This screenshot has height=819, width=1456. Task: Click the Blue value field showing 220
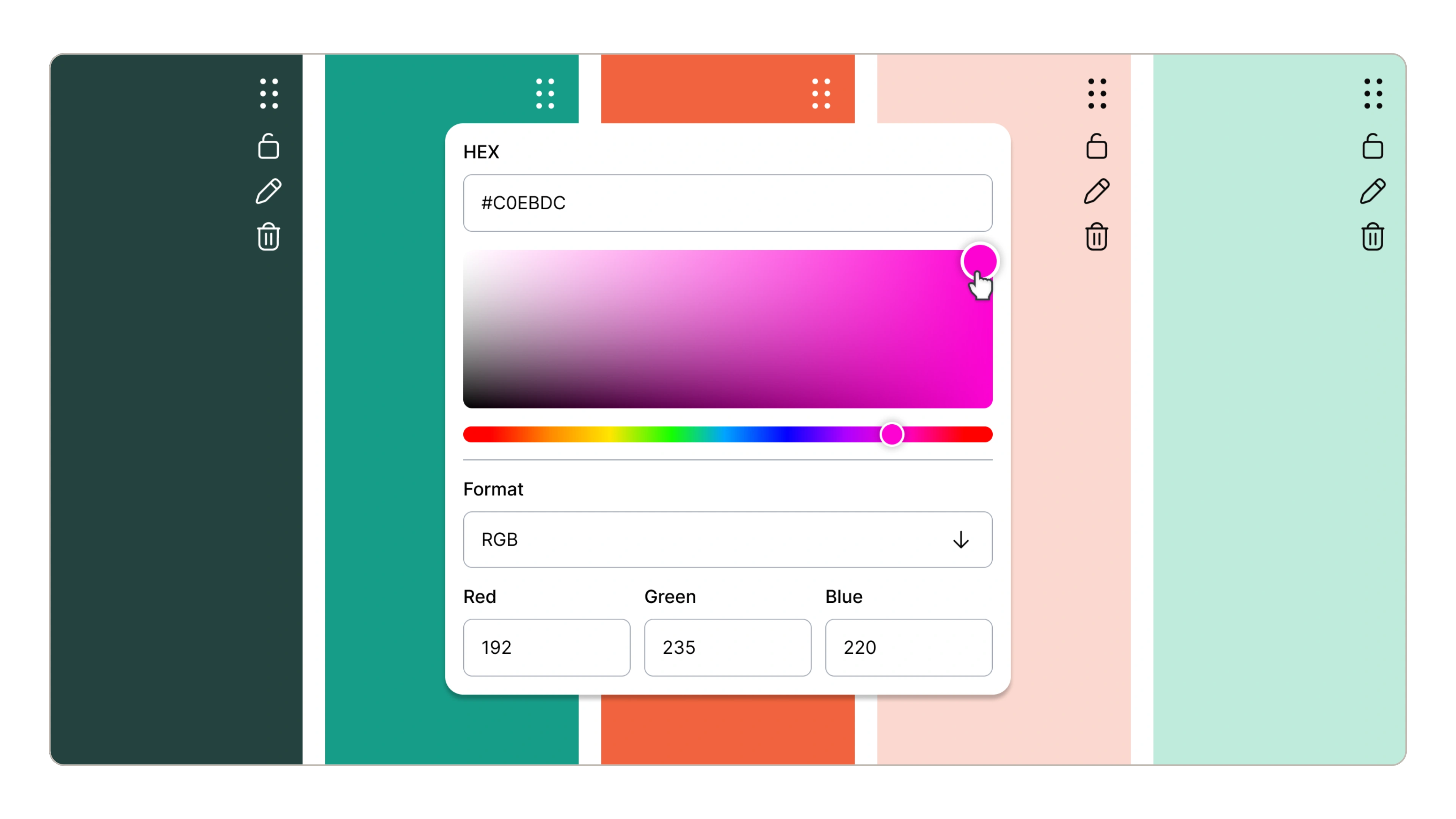tap(908, 647)
